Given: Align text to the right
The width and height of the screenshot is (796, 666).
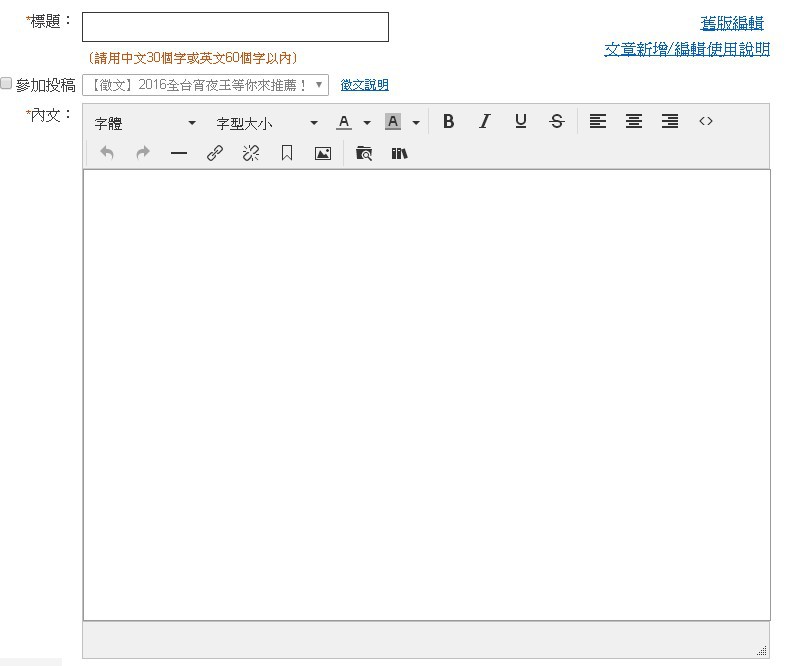Looking at the screenshot, I should pyautogui.click(x=670, y=122).
